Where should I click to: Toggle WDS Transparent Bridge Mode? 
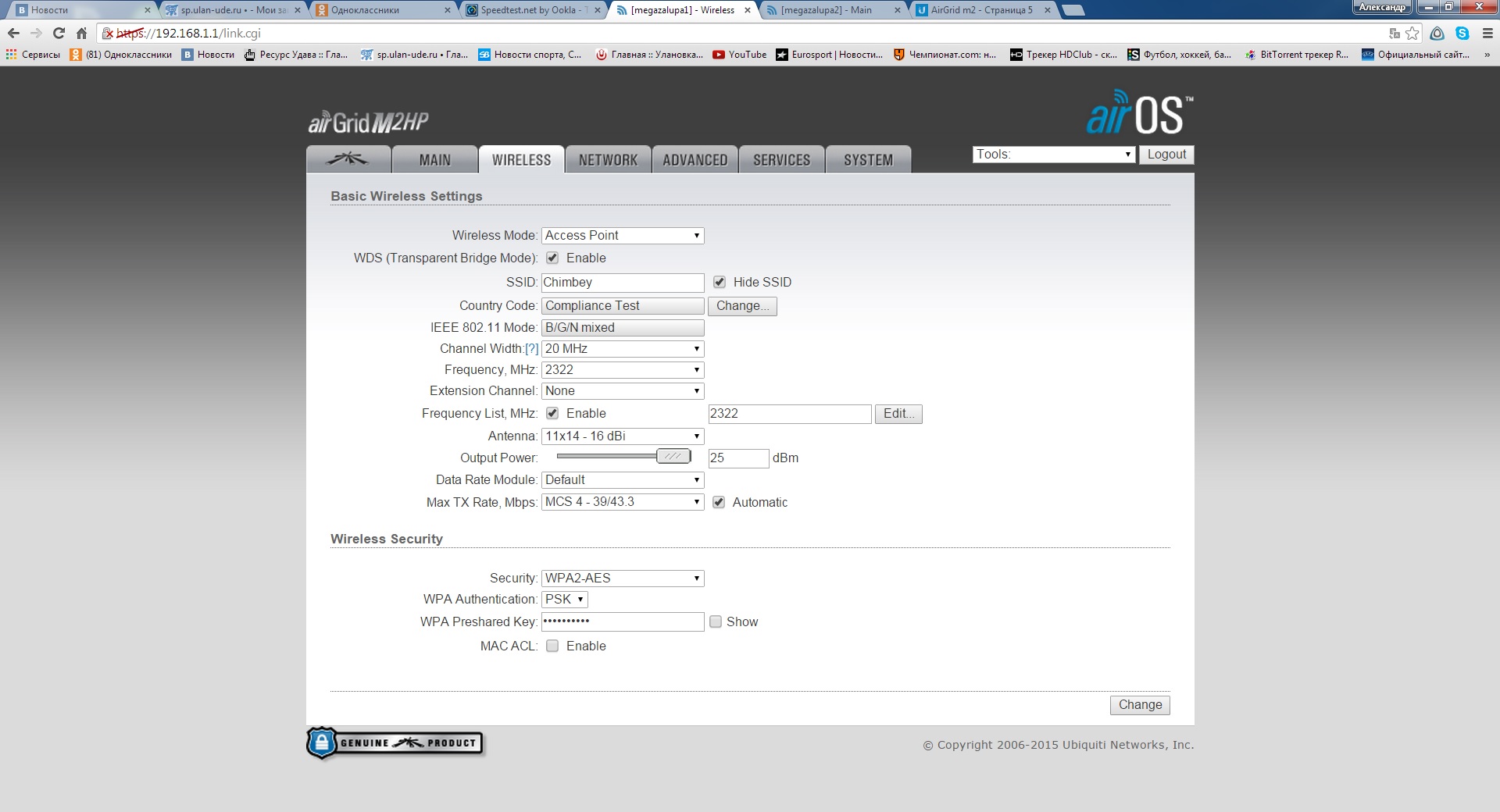[x=552, y=258]
